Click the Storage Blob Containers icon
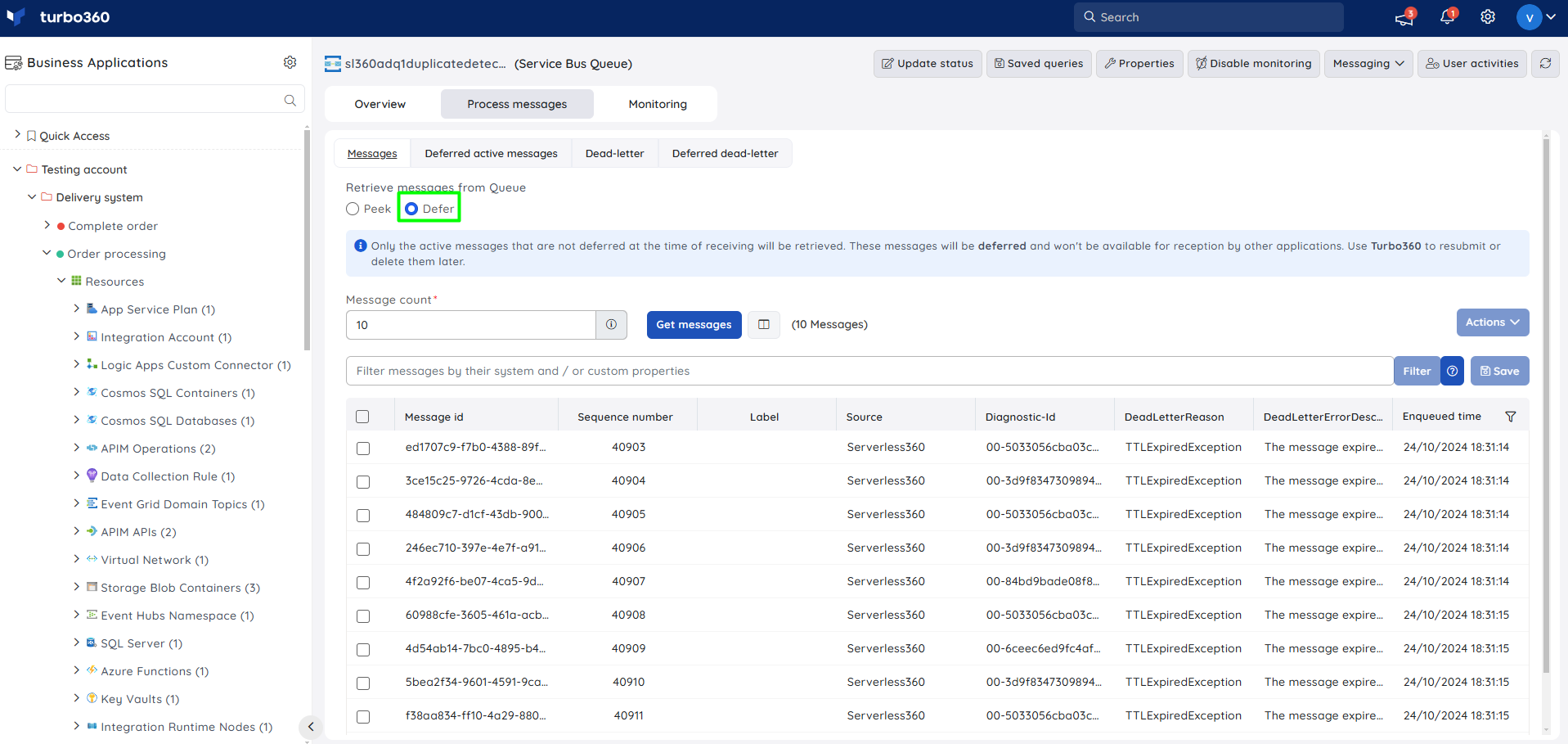Viewport: 1568px width, 744px height. coord(92,587)
